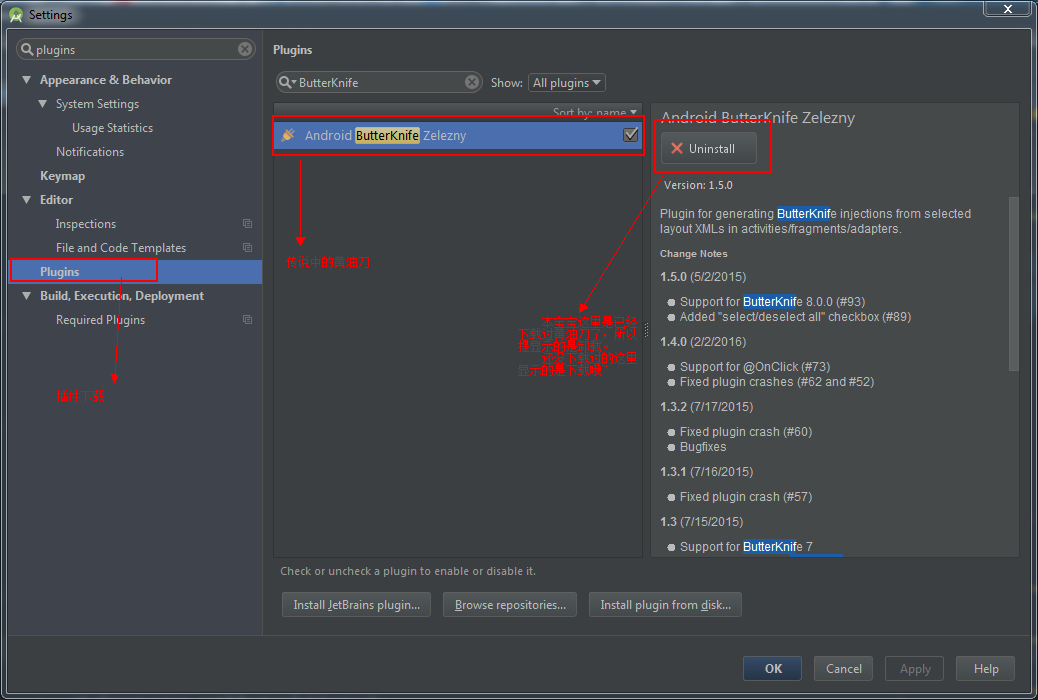This screenshot has height=700, width=1038.
Task: Click the Apply button
Action: (x=915, y=669)
